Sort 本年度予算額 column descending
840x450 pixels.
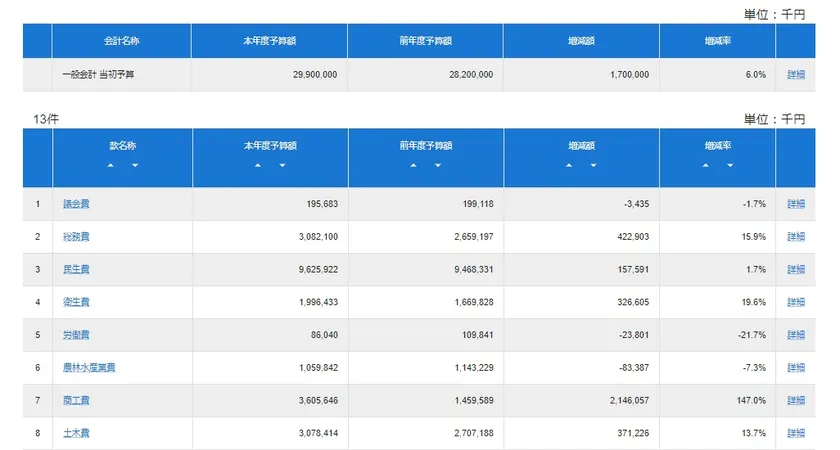coord(282,165)
